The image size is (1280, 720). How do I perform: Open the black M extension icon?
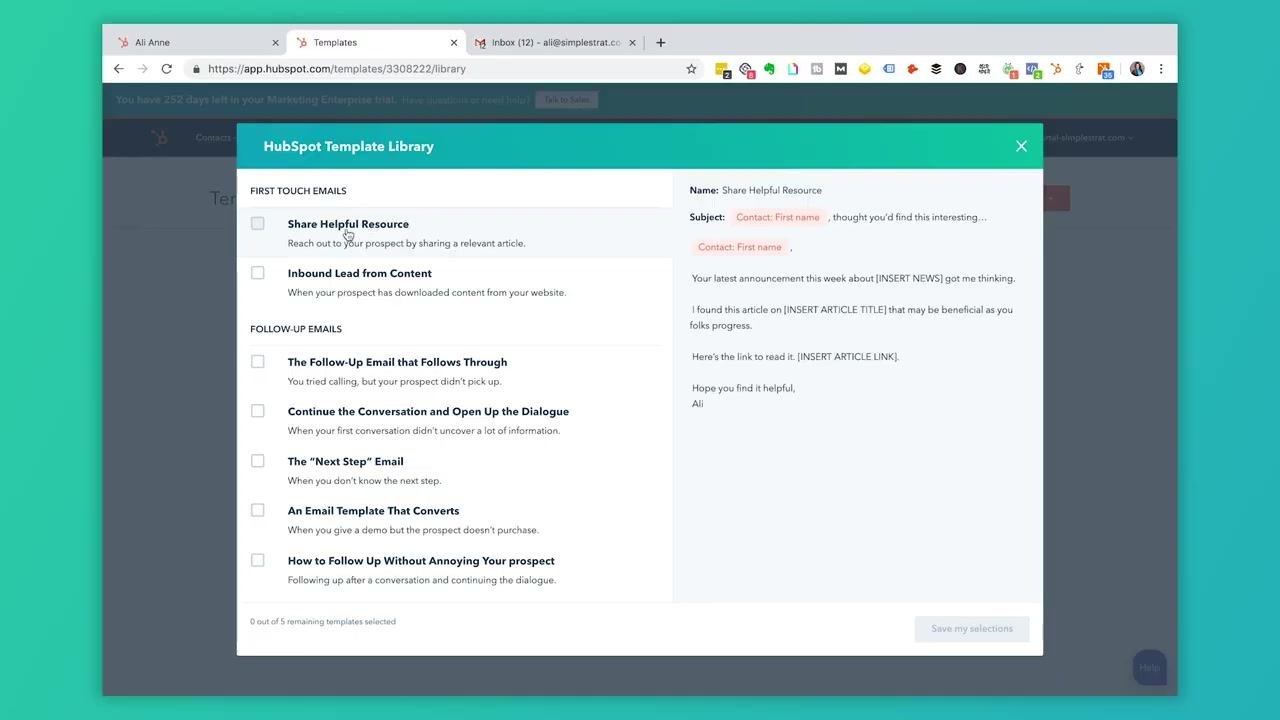[x=840, y=69]
